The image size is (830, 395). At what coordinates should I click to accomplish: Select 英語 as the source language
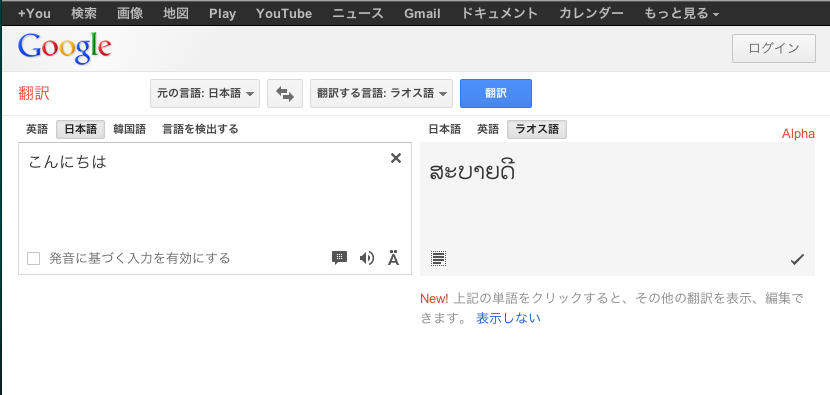[37, 129]
